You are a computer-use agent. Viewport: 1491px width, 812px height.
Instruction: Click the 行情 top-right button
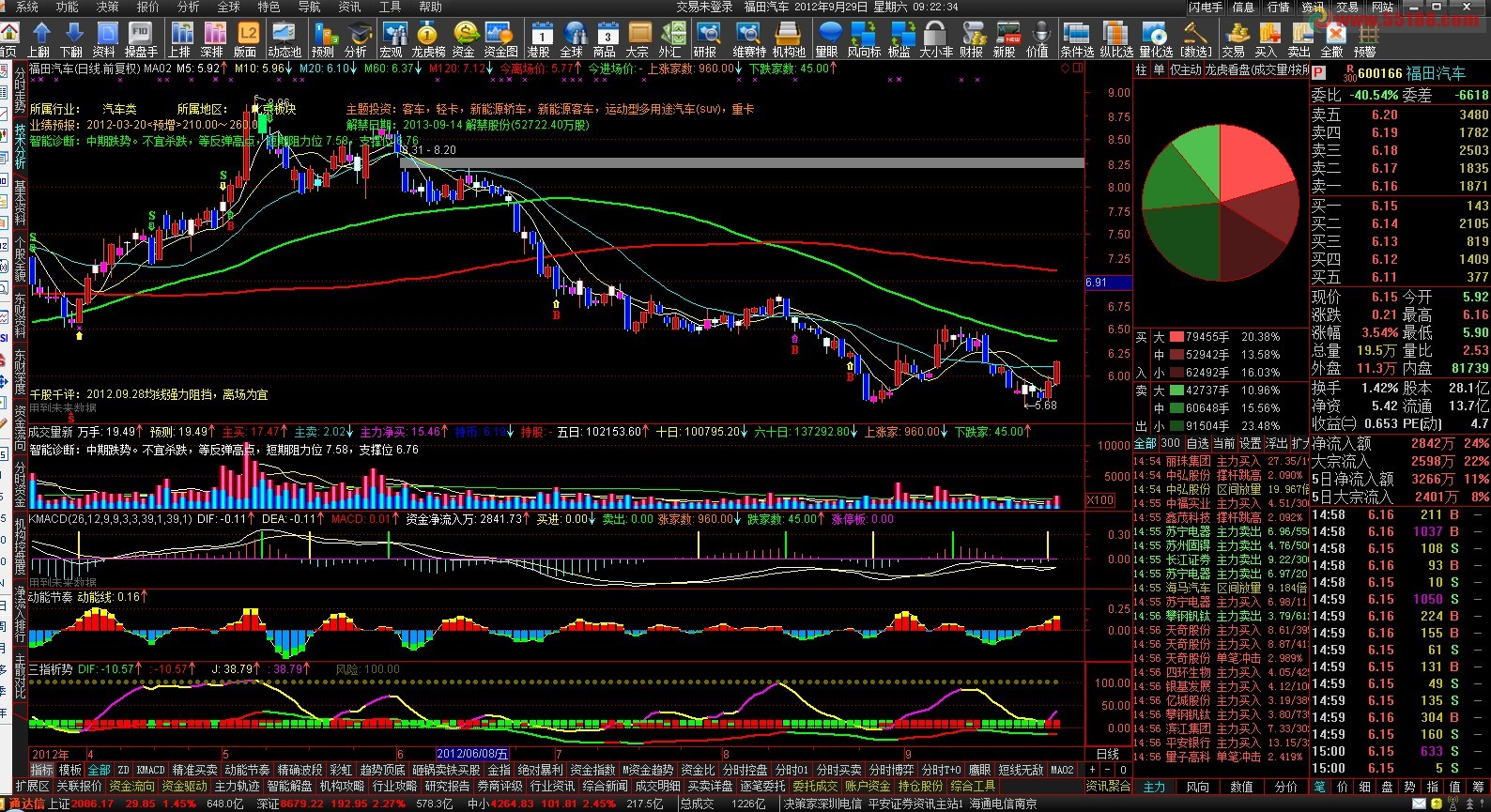(1279, 7)
